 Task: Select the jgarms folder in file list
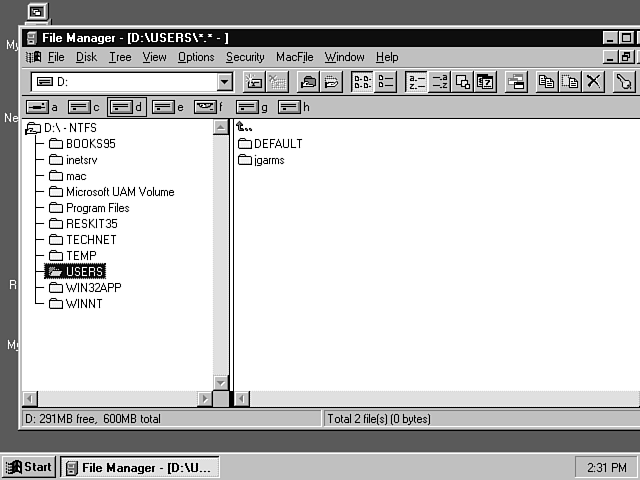[269, 160]
